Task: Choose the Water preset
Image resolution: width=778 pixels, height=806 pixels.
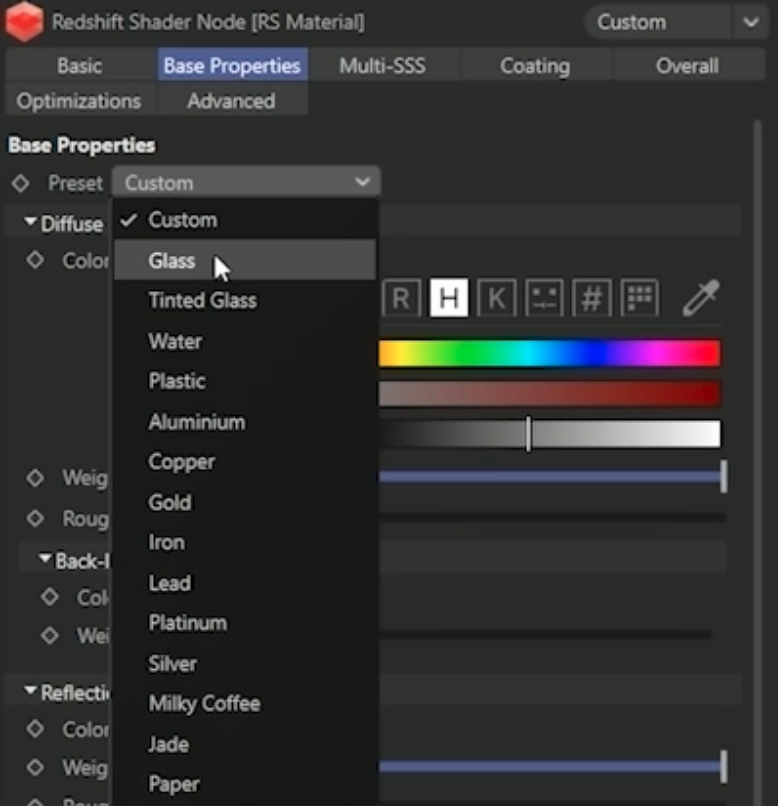Action: [x=245, y=341]
